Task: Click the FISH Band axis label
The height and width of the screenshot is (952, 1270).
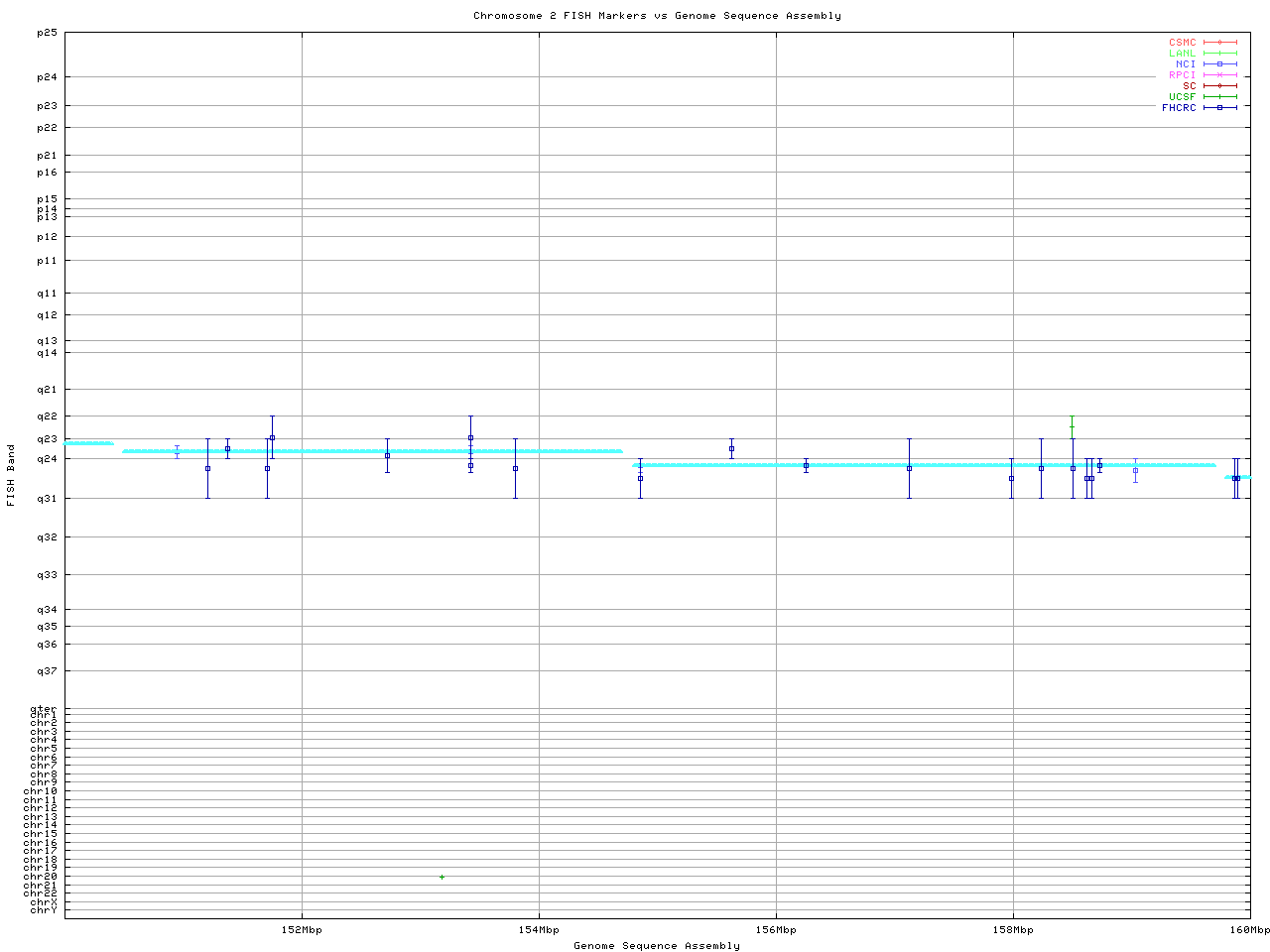Action: coord(11,475)
